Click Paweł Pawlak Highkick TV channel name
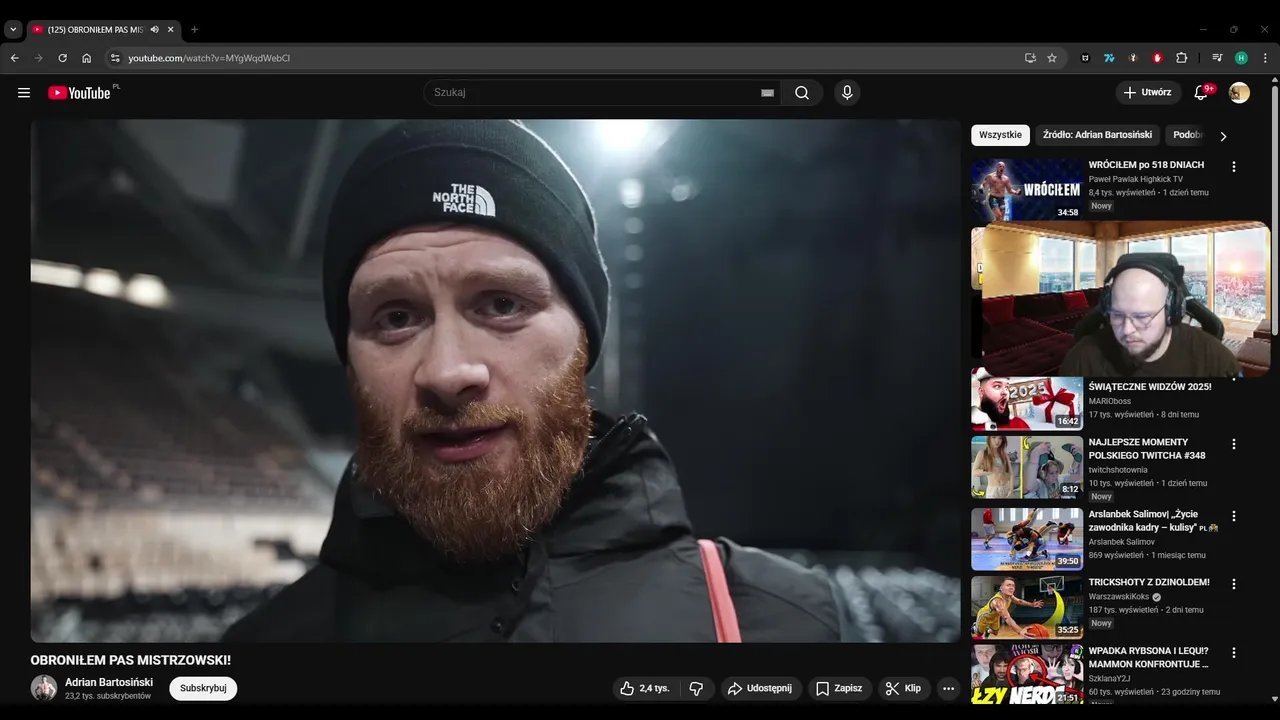The width and height of the screenshot is (1280, 720). click(1136, 179)
